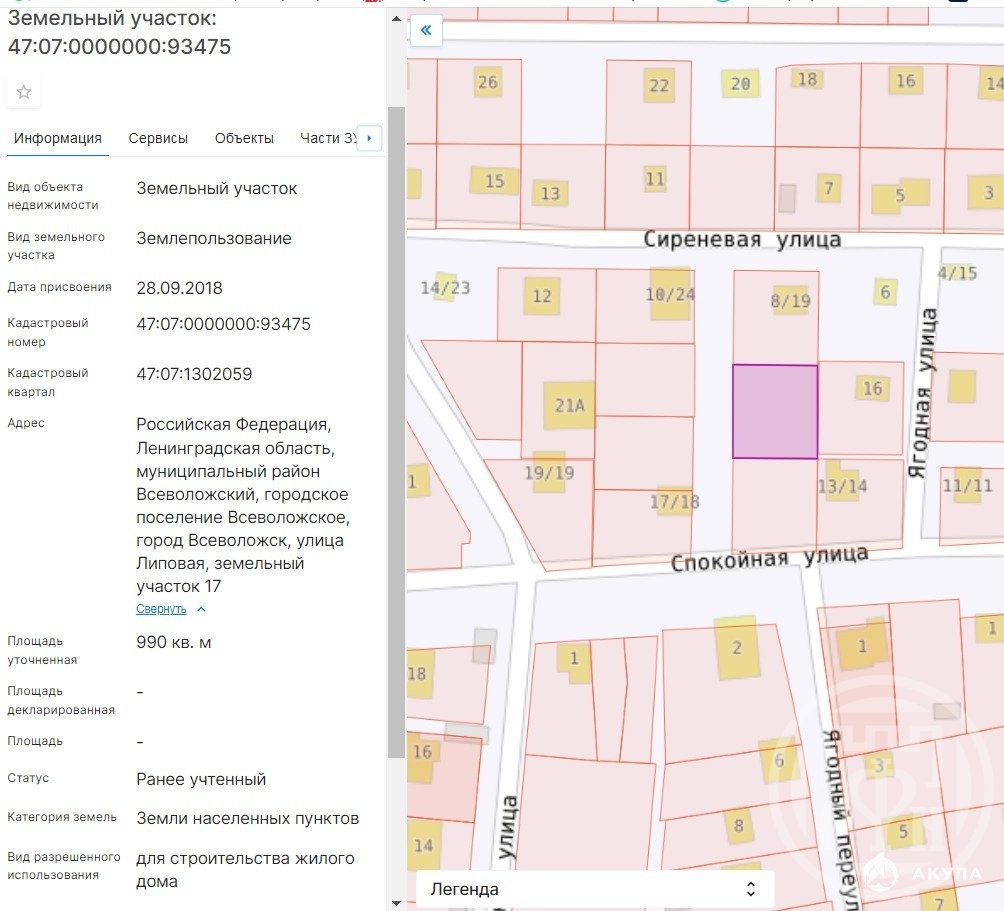
Task: Select building 21A on the map
Action: [569, 405]
